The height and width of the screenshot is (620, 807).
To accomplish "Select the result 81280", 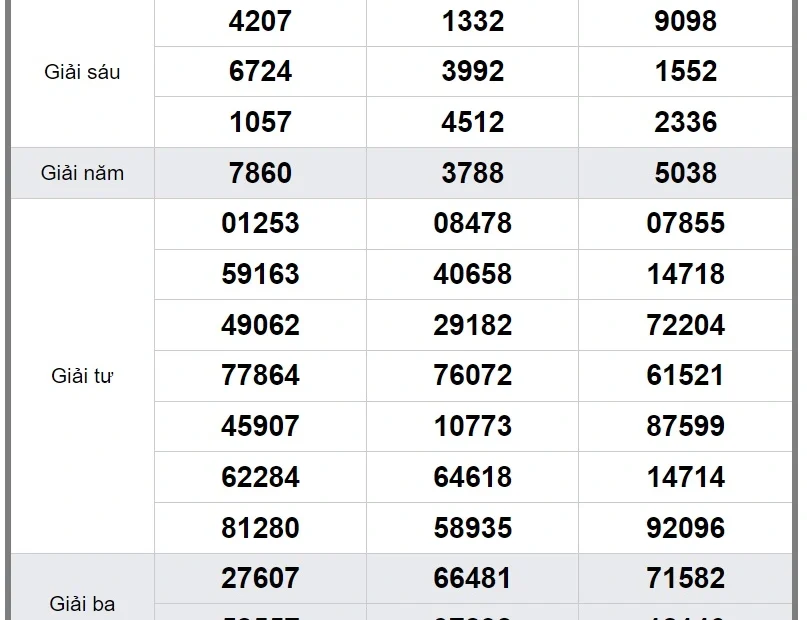I will pos(260,528).
